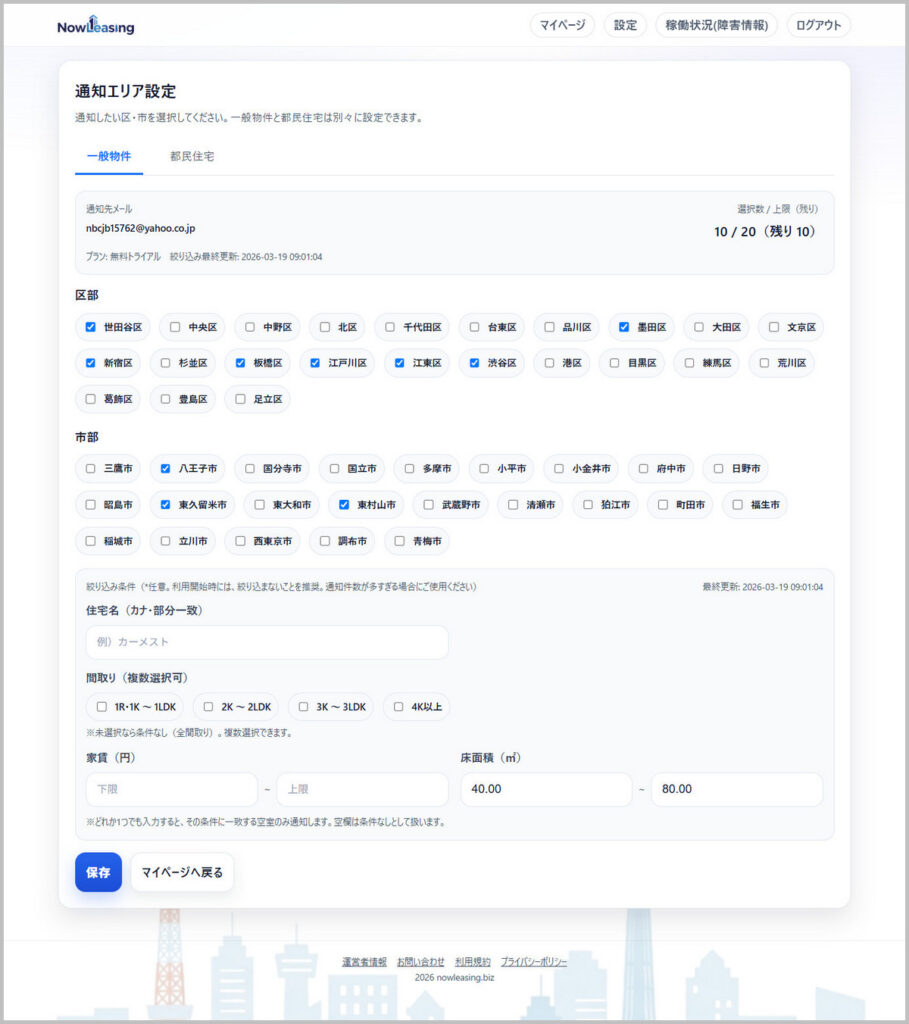
Task: Click the 家賃 下限 rent field
Action: [x=172, y=789]
